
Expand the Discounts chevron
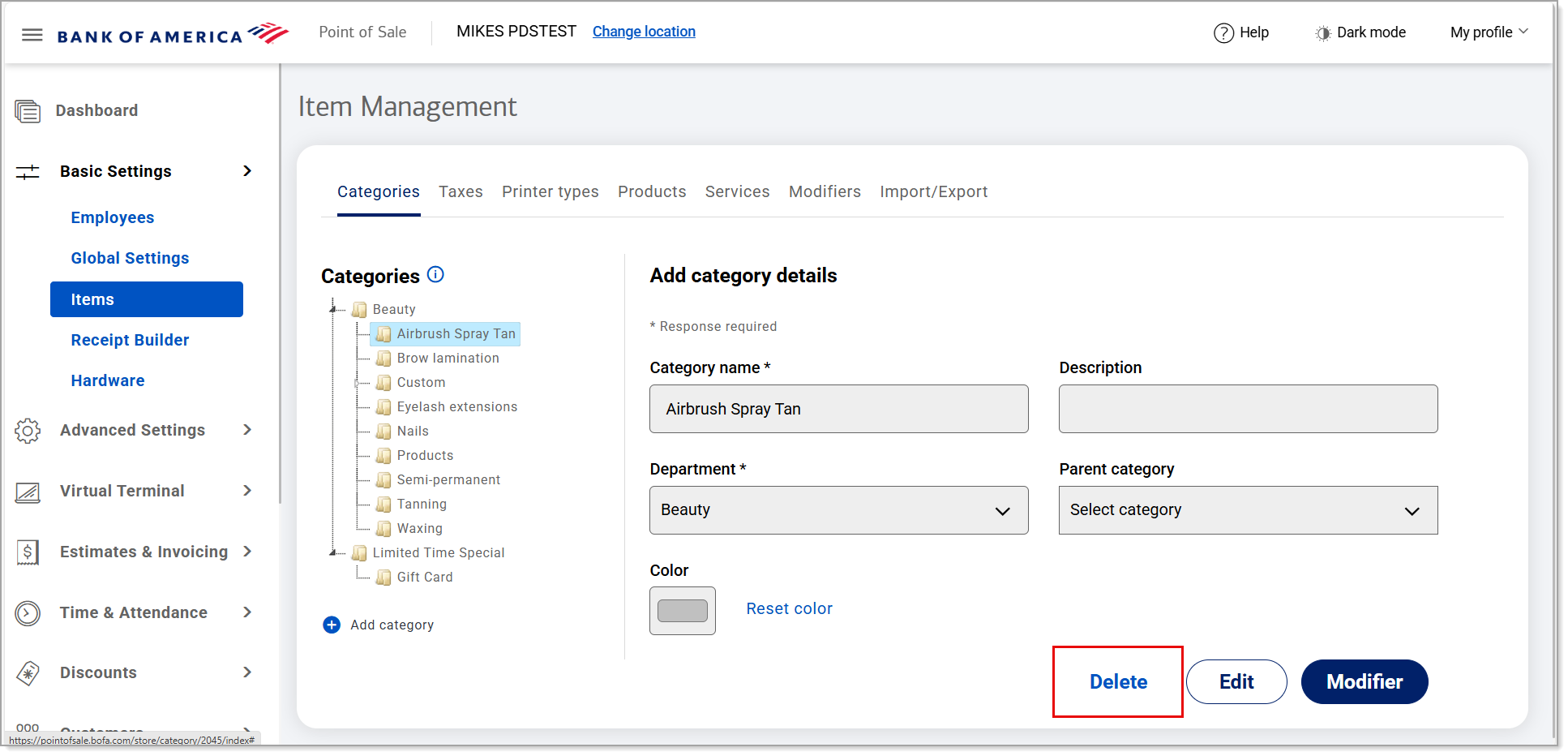coord(247,672)
